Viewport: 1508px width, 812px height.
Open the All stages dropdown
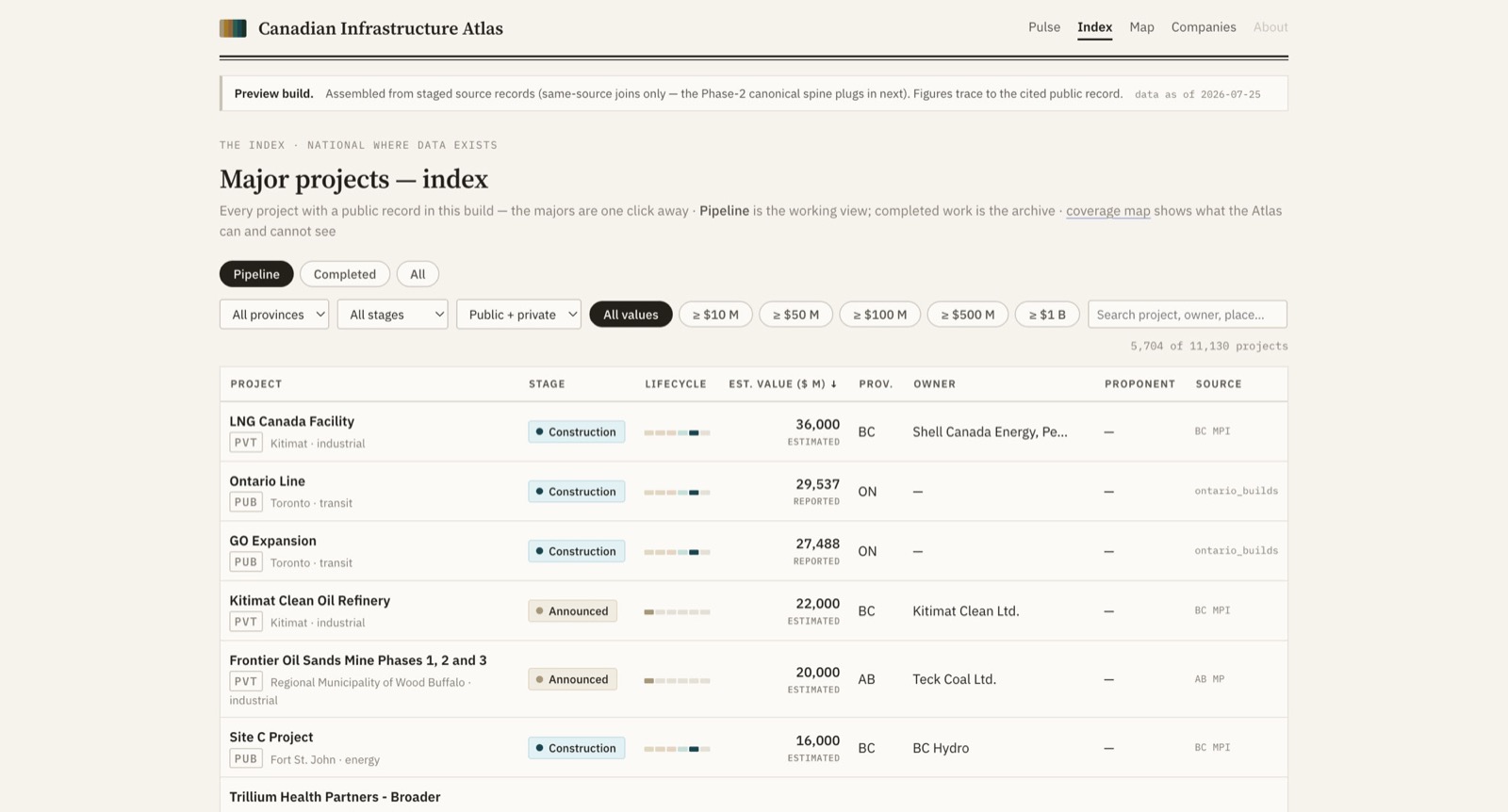click(392, 315)
